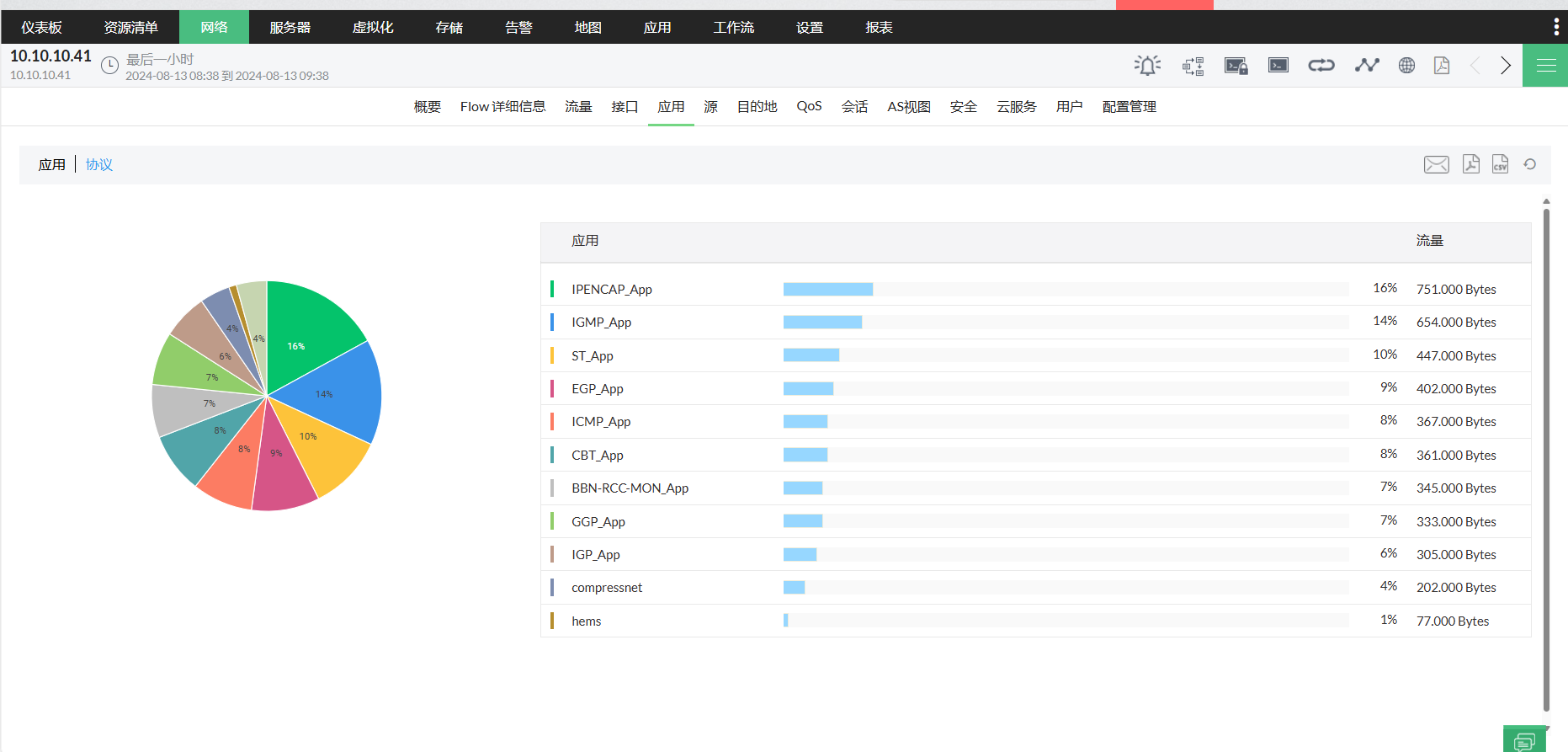Export application data as CSV
The image size is (1568, 752).
point(1500,164)
